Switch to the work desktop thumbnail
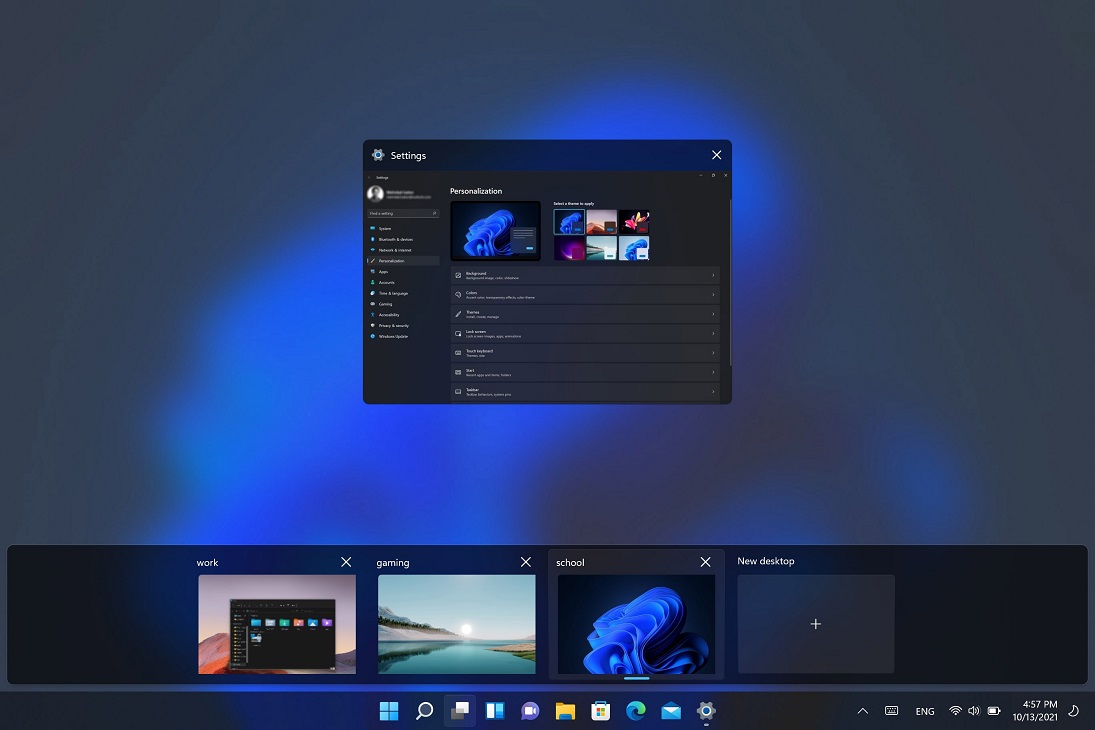 click(x=277, y=624)
